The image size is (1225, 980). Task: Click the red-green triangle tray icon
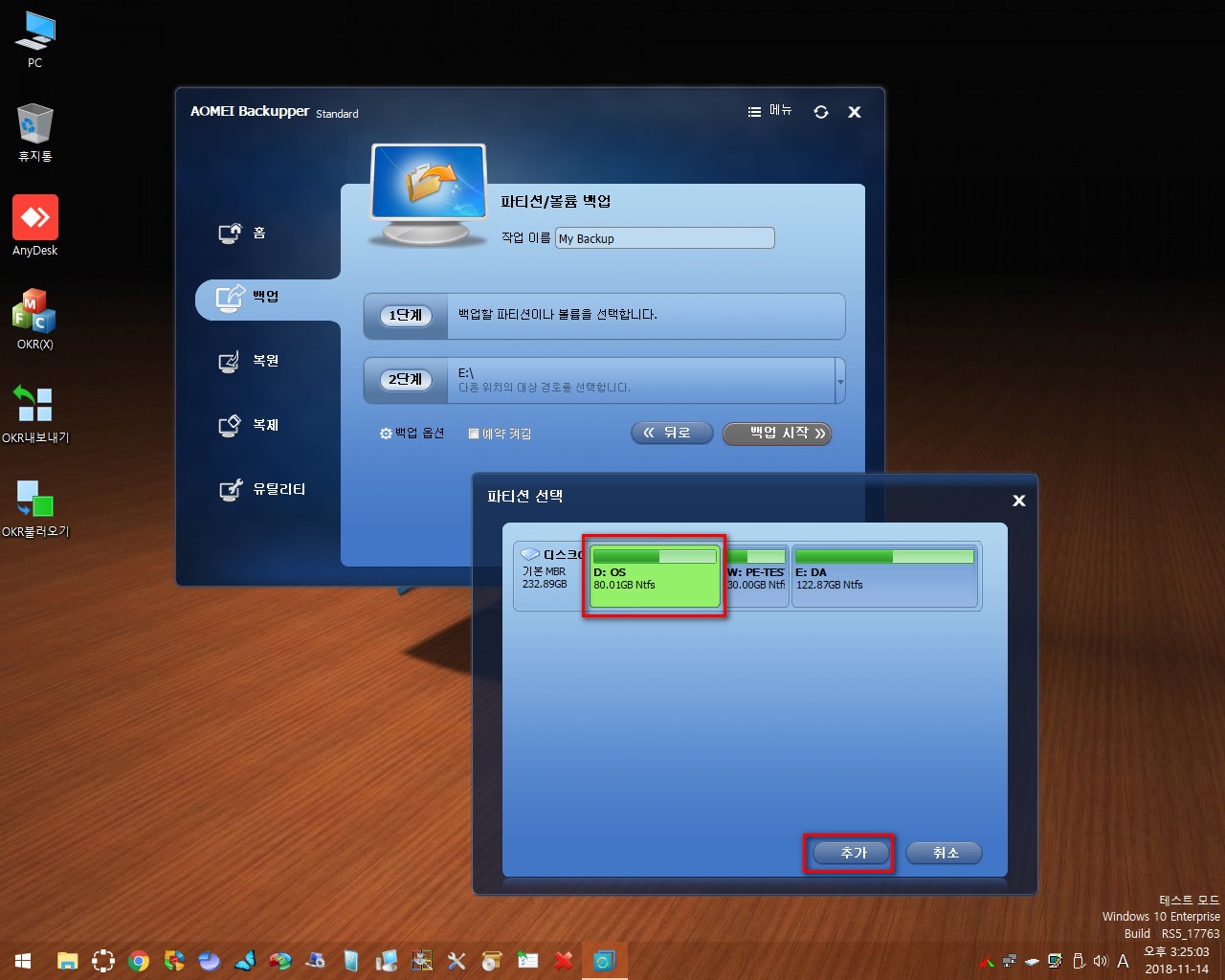[988, 961]
